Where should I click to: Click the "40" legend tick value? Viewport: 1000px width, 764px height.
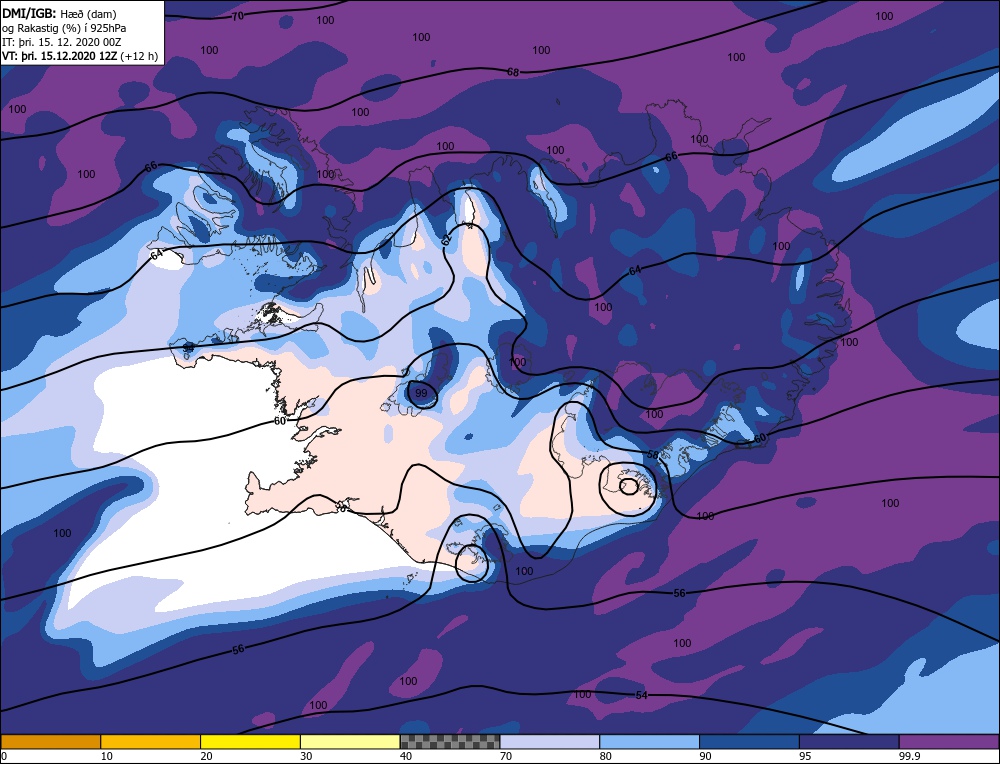[x=406, y=756]
